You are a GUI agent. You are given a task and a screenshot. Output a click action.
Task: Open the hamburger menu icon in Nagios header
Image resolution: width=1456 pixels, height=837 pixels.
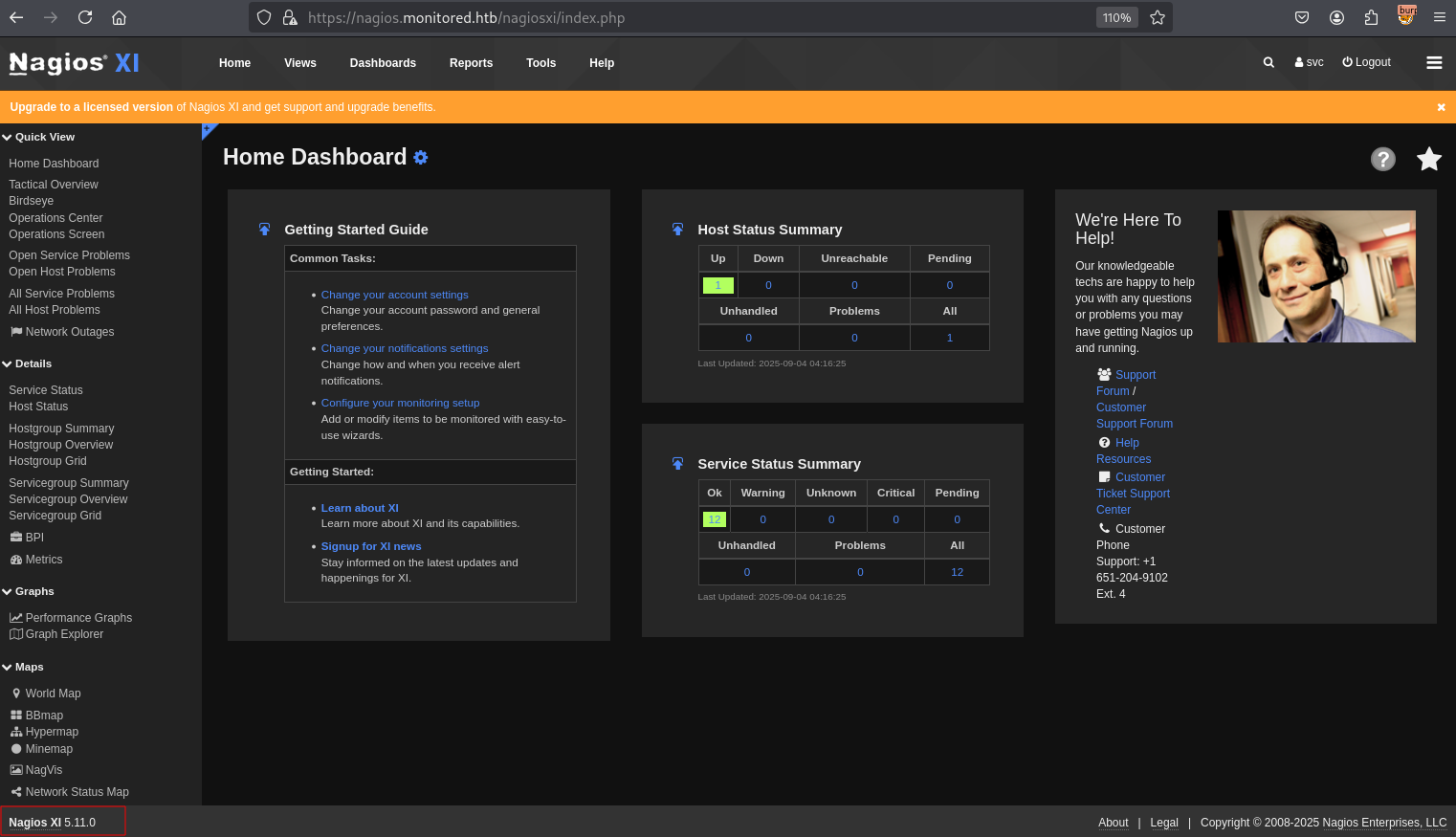click(1434, 62)
